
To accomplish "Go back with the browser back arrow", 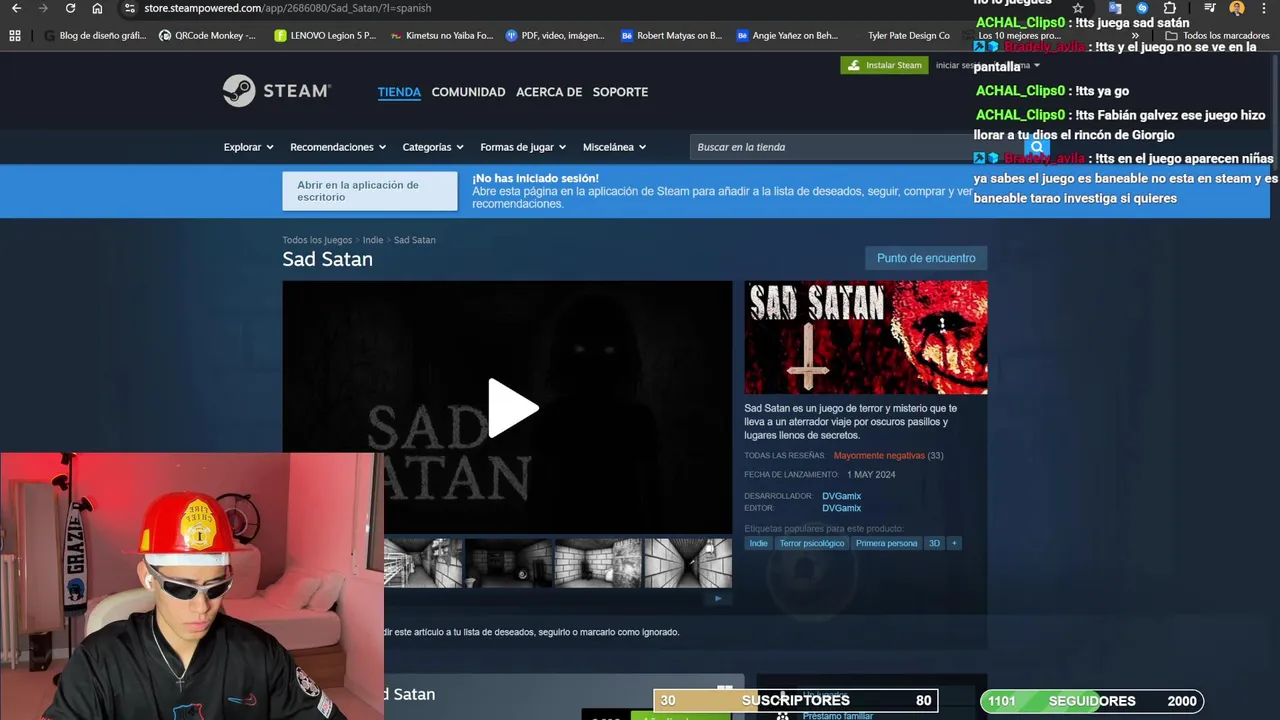I will (16, 8).
